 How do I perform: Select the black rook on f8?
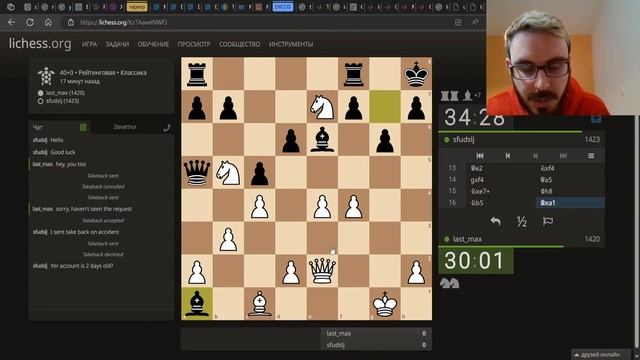click(353, 74)
